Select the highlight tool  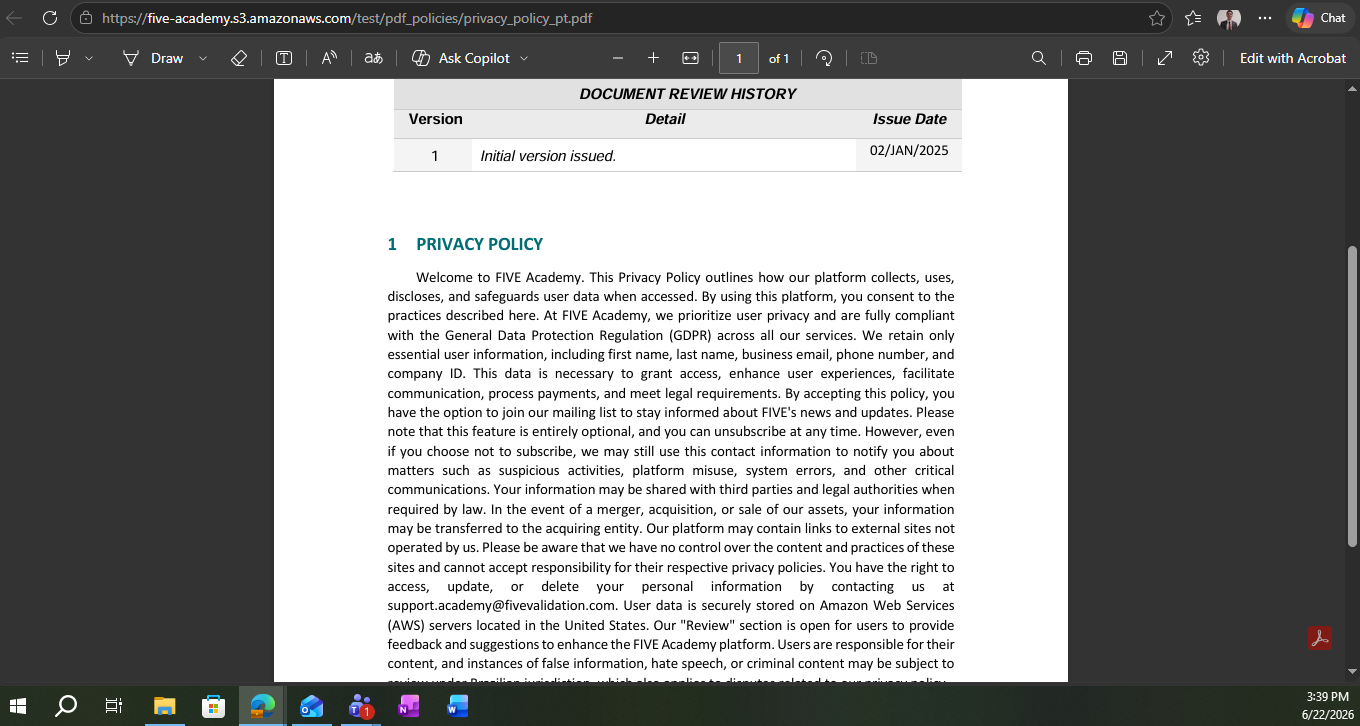[64, 58]
